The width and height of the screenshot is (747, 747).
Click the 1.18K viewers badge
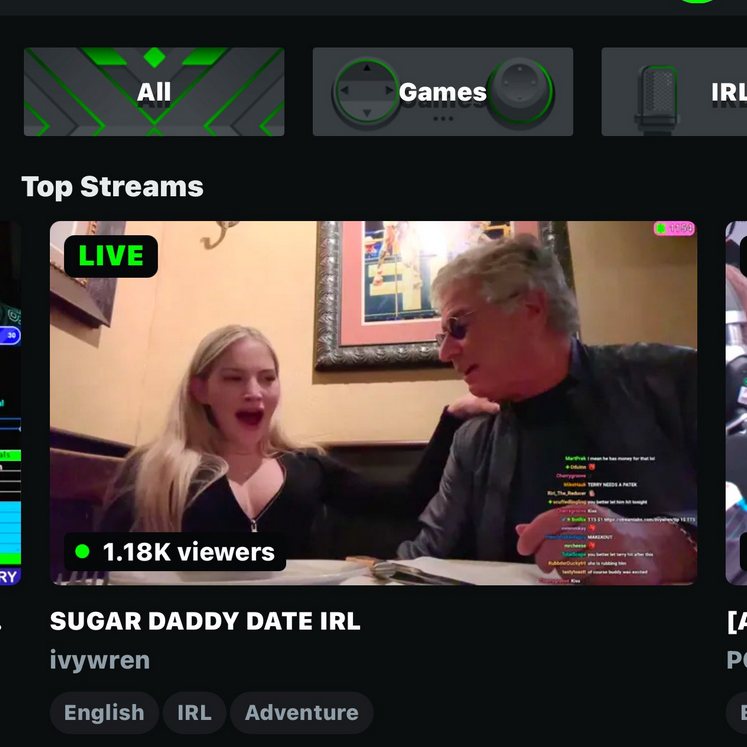(x=175, y=552)
